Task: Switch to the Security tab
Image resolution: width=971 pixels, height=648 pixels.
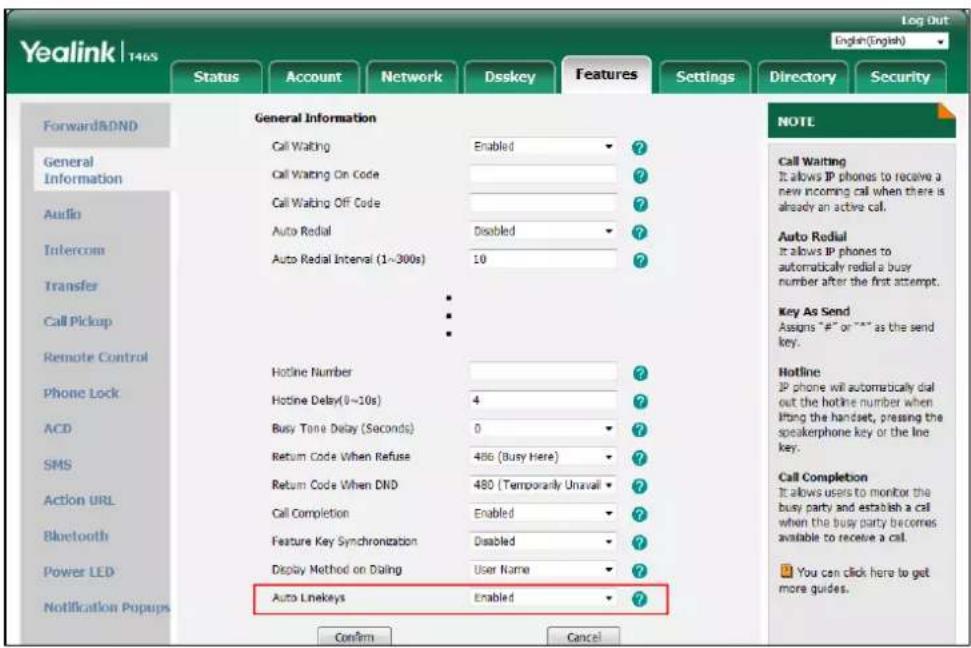Action: click(x=900, y=77)
